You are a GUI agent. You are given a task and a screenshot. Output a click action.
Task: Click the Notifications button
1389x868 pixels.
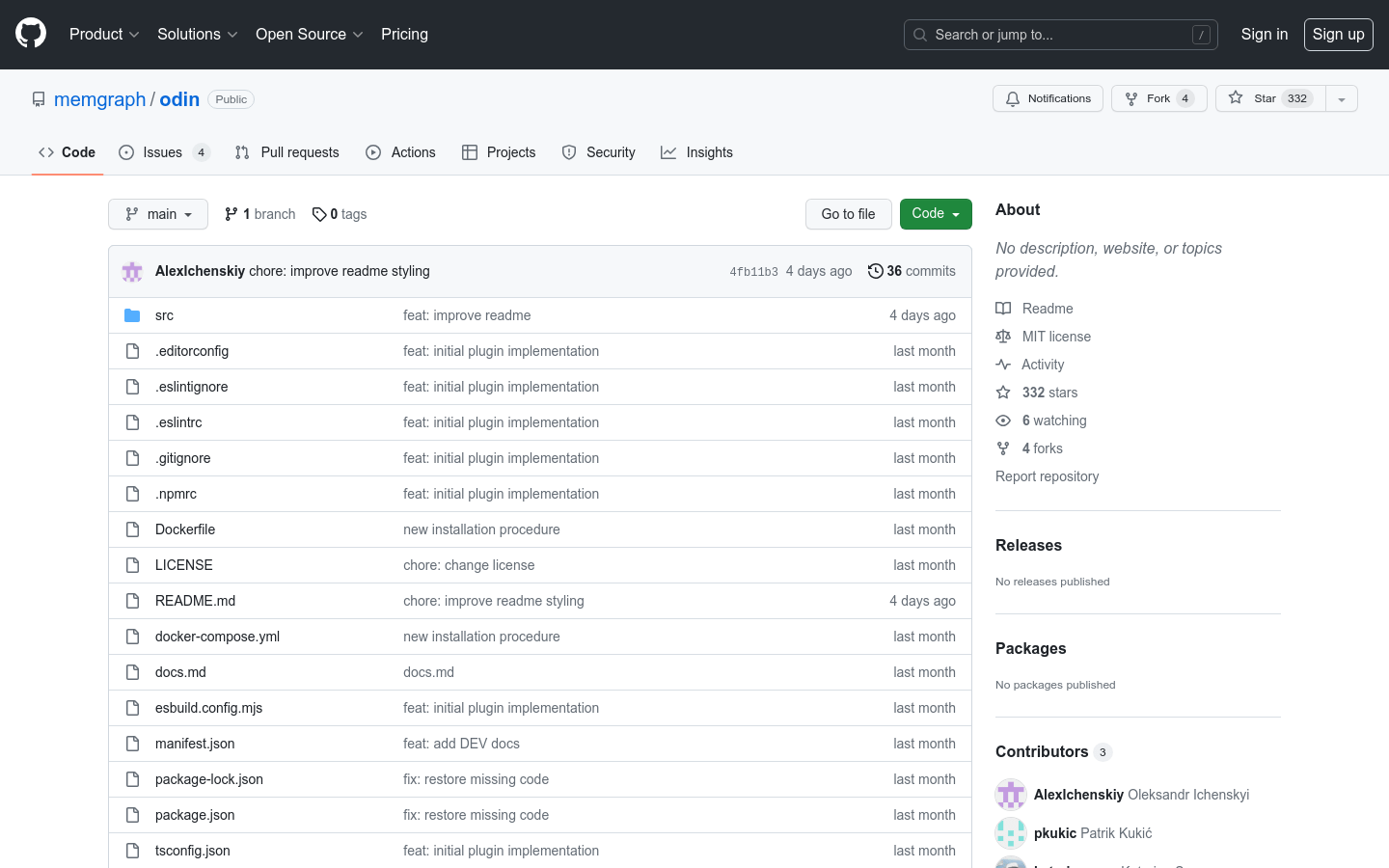[x=1048, y=98]
